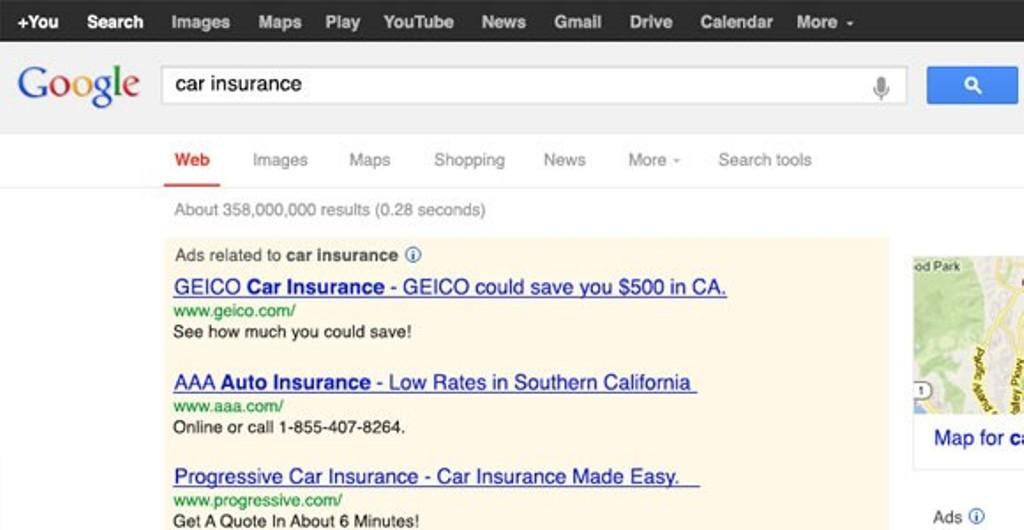This screenshot has height=530, width=1024.
Task: Switch to the Shopping results tab
Action: coord(470,161)
